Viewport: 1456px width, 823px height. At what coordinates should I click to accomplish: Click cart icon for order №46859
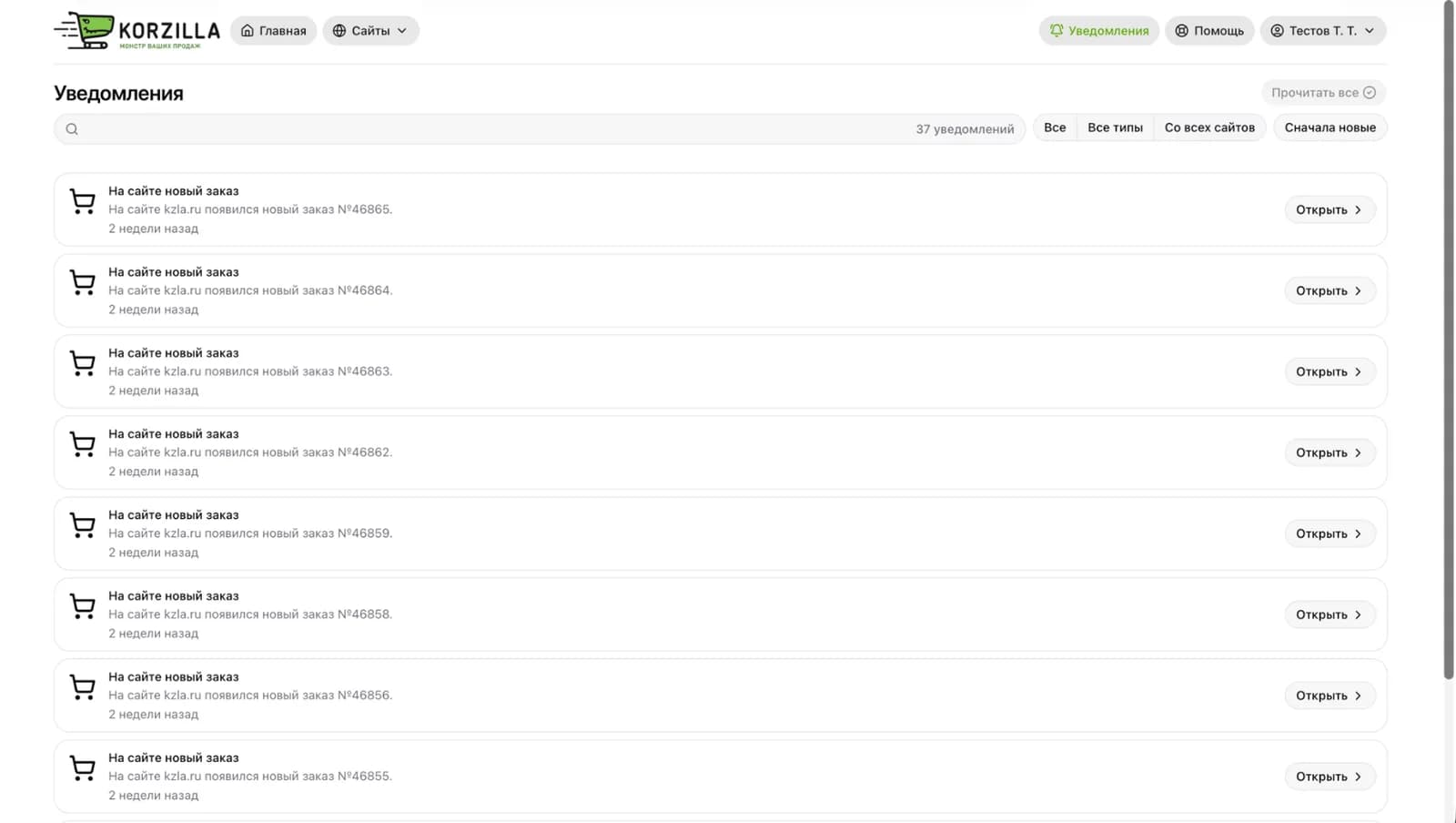point(83,525)
